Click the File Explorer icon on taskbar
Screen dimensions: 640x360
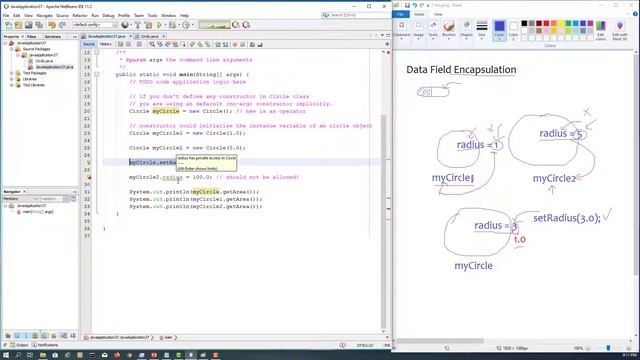(42, 355)
